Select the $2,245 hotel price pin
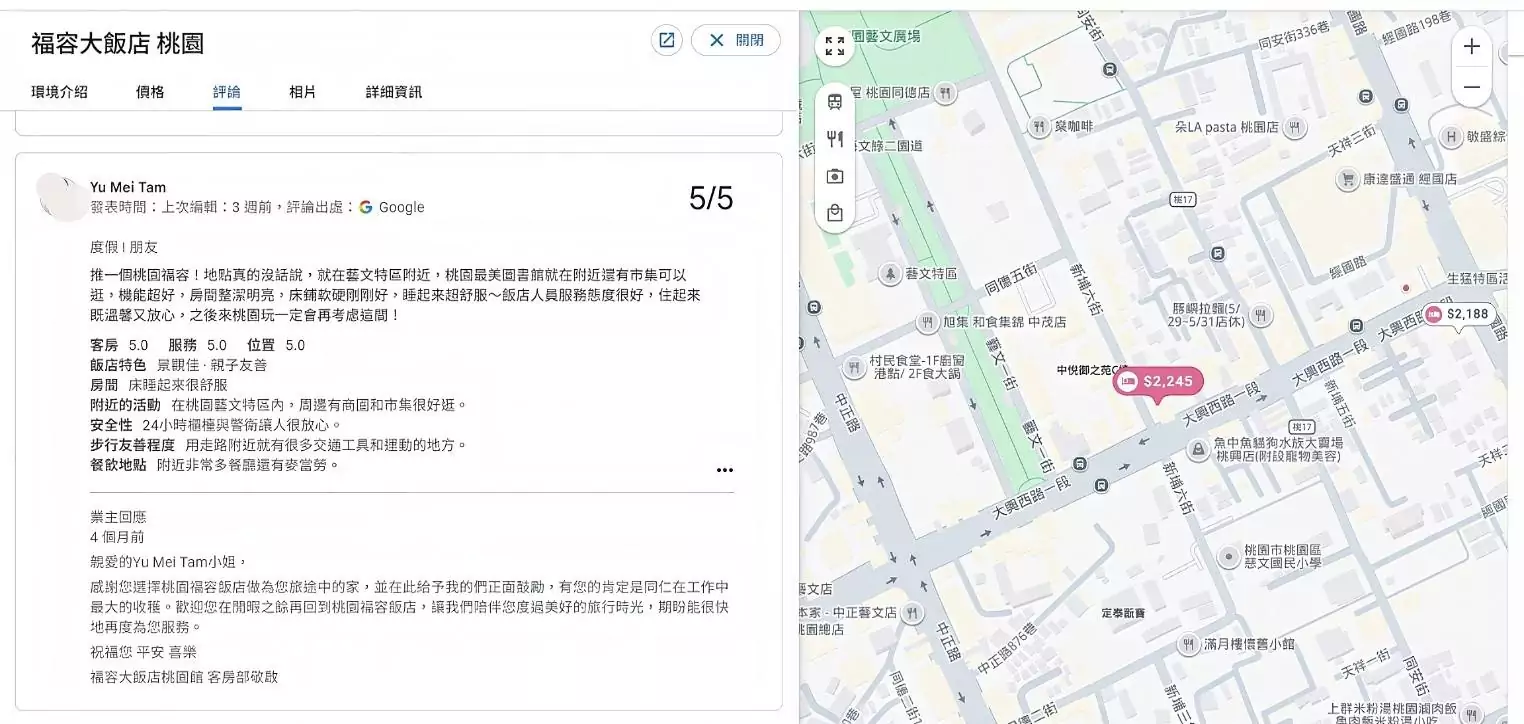Screen dimensions: 1524x724 pos(1158,382)
